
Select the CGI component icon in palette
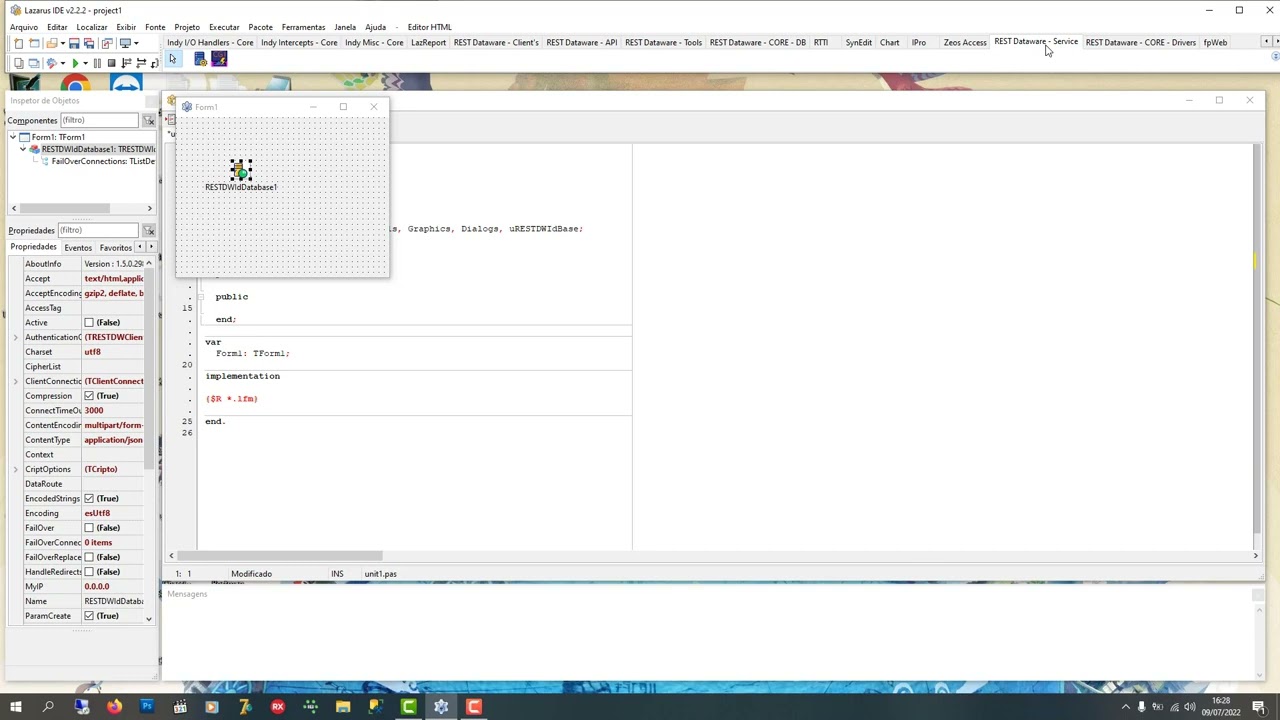tap(219, 60)
